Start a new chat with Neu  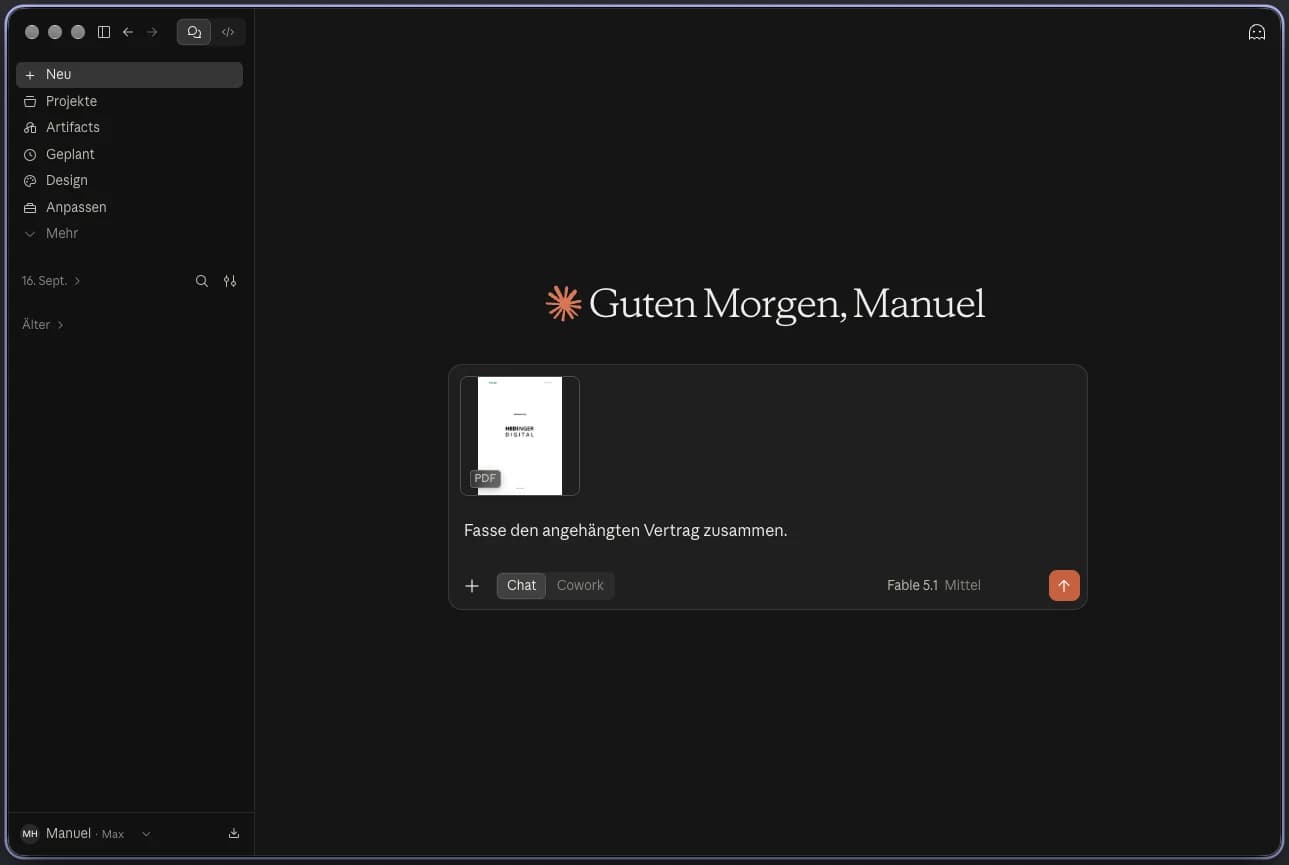(x=129, y=75)
